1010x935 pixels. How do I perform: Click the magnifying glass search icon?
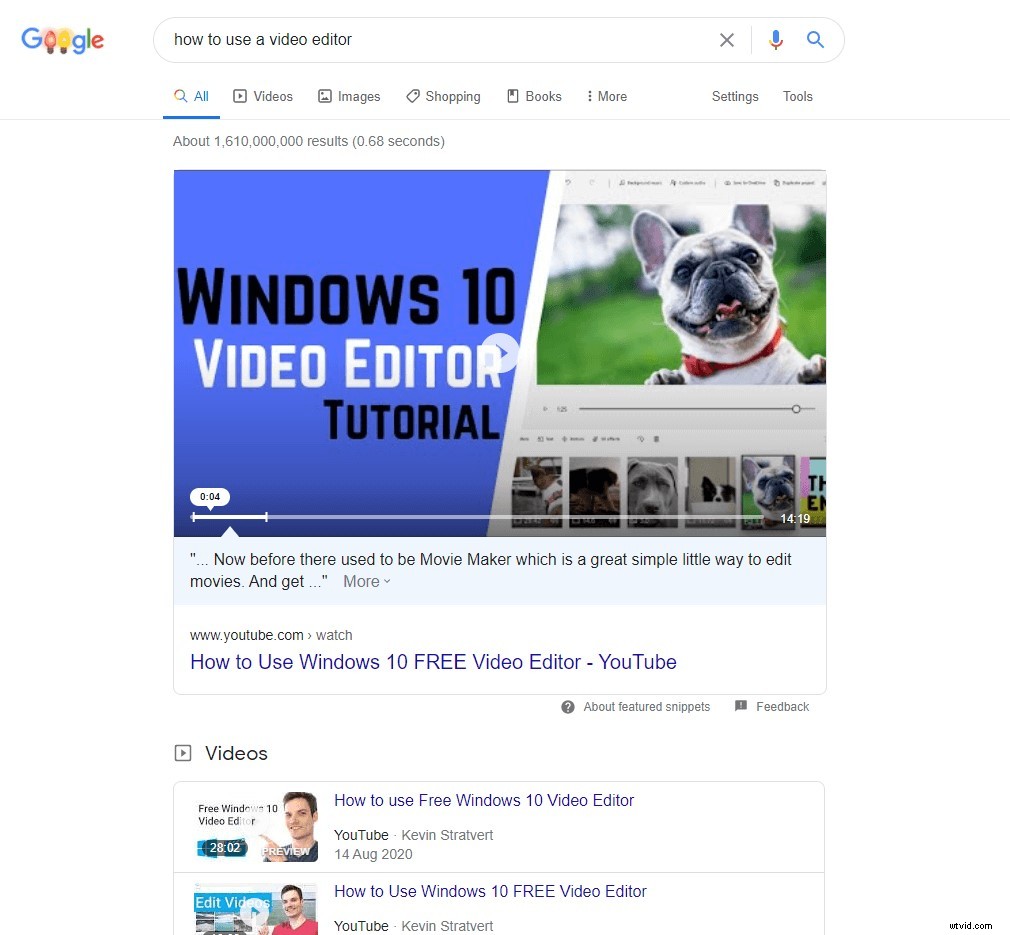coord(815,40)
